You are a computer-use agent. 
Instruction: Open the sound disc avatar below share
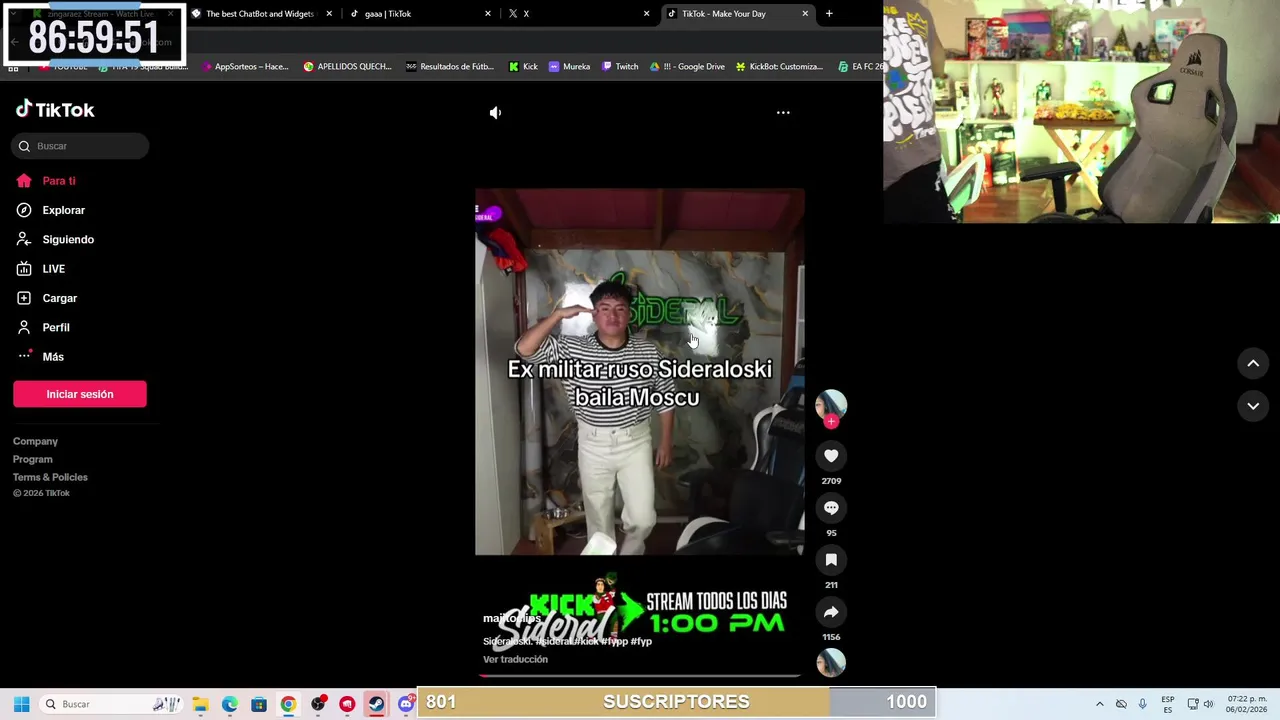click(831, 662)
